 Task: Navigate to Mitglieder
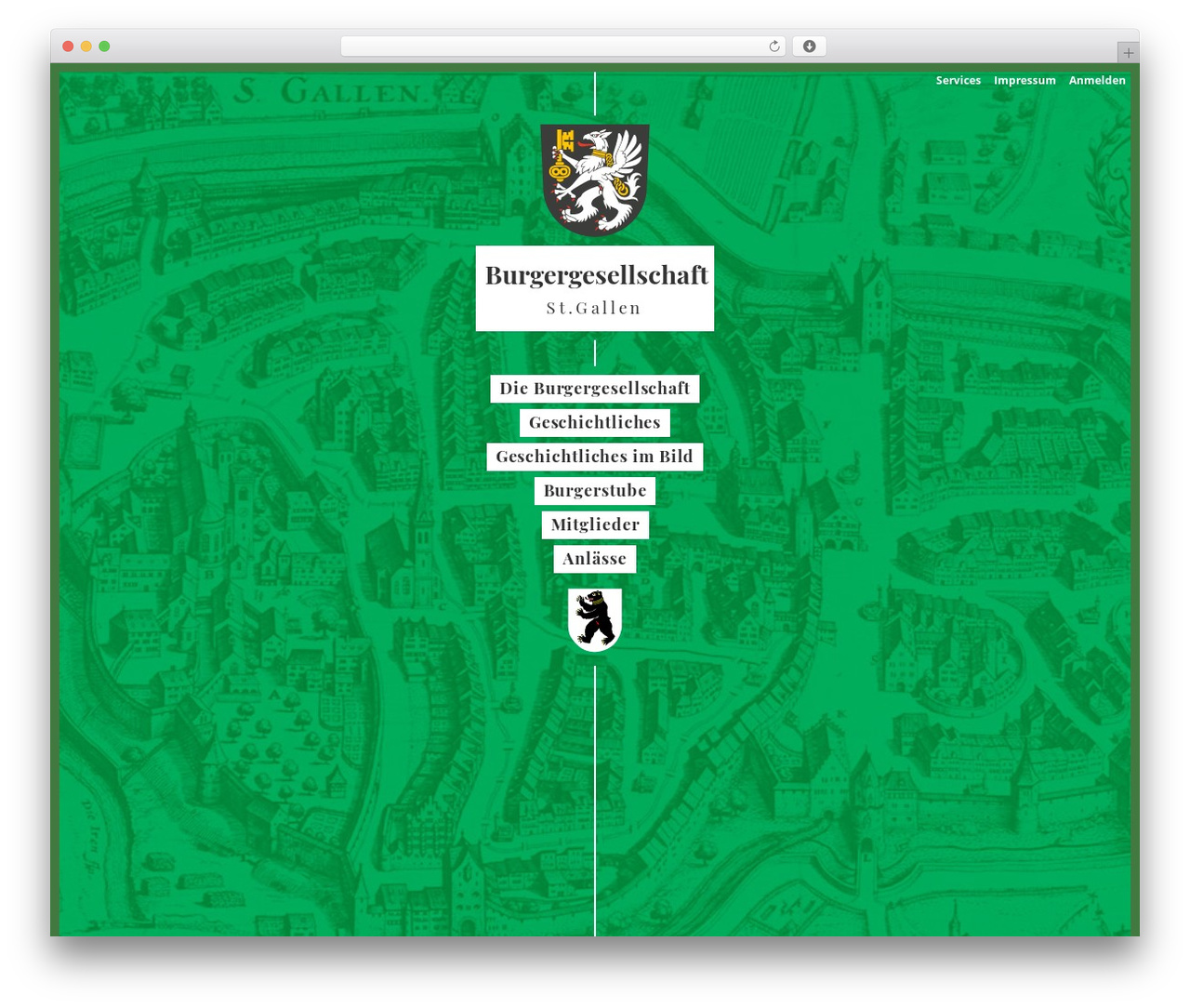click(x=595, y=525)
